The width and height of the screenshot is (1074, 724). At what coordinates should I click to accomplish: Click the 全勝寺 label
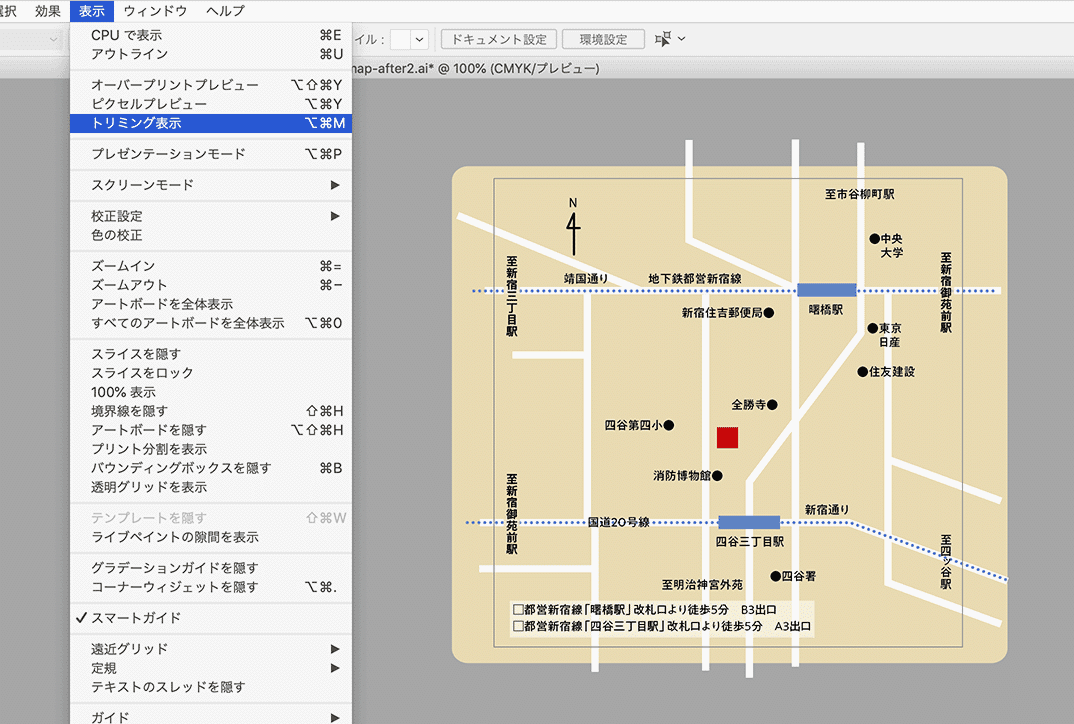point(749,405)
